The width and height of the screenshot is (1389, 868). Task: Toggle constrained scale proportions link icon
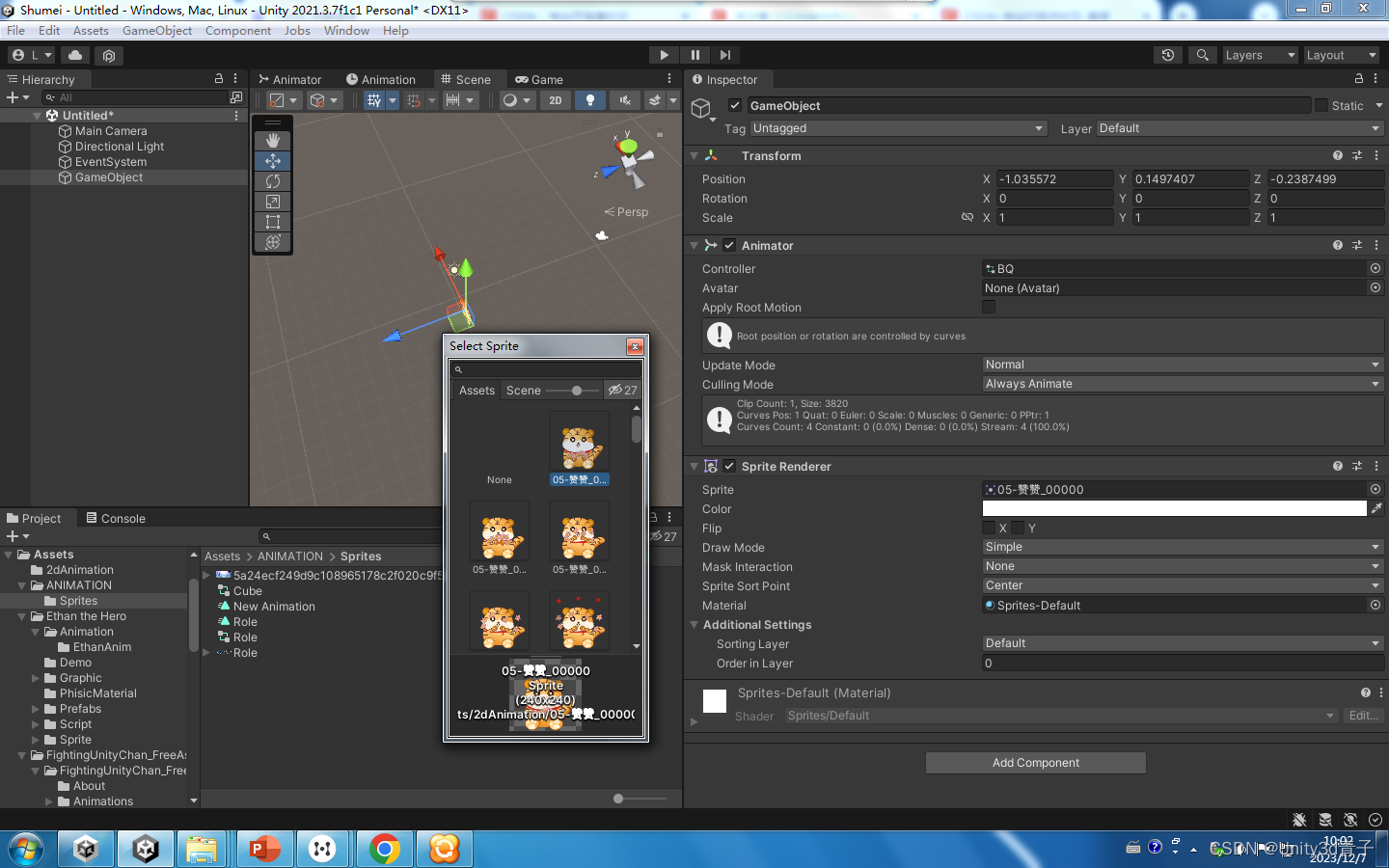click(x=967, y=218)
